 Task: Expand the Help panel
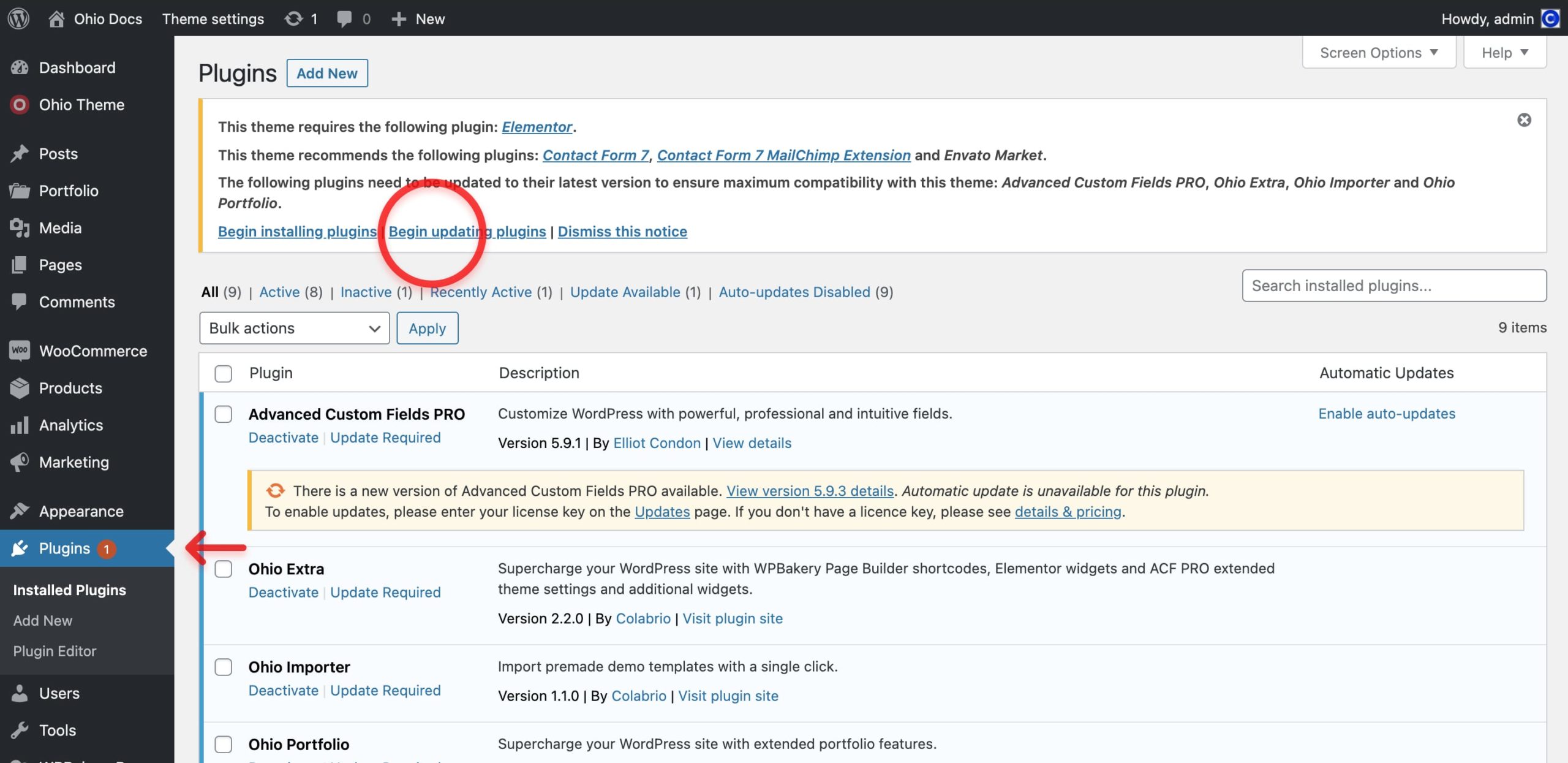[1505, 53]
